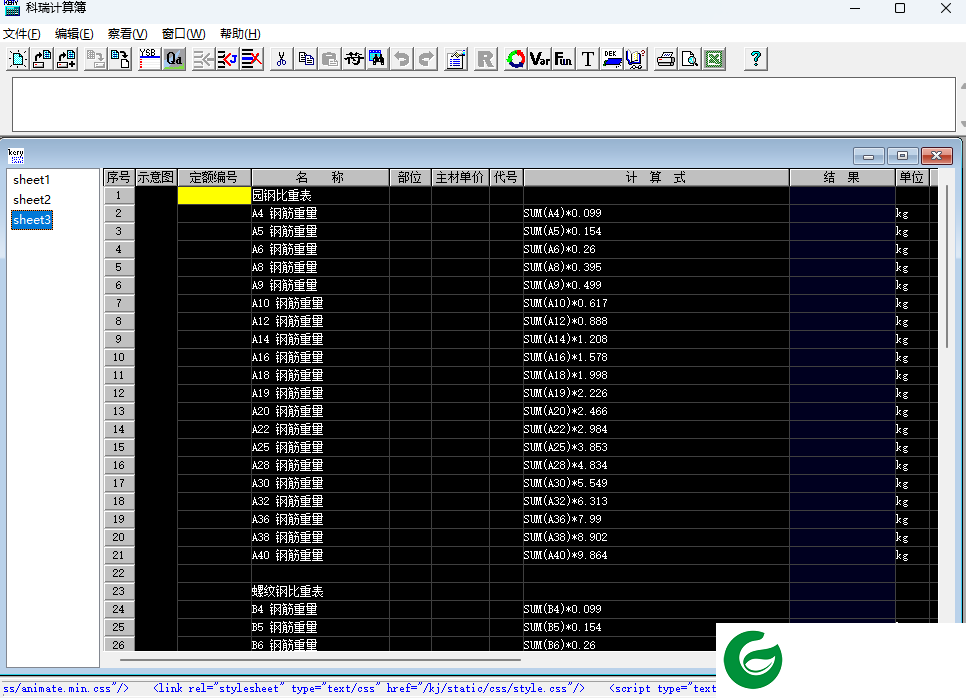Screen dimensions: 966x698
Task: Select row header number 10
Action: point(119,357)
